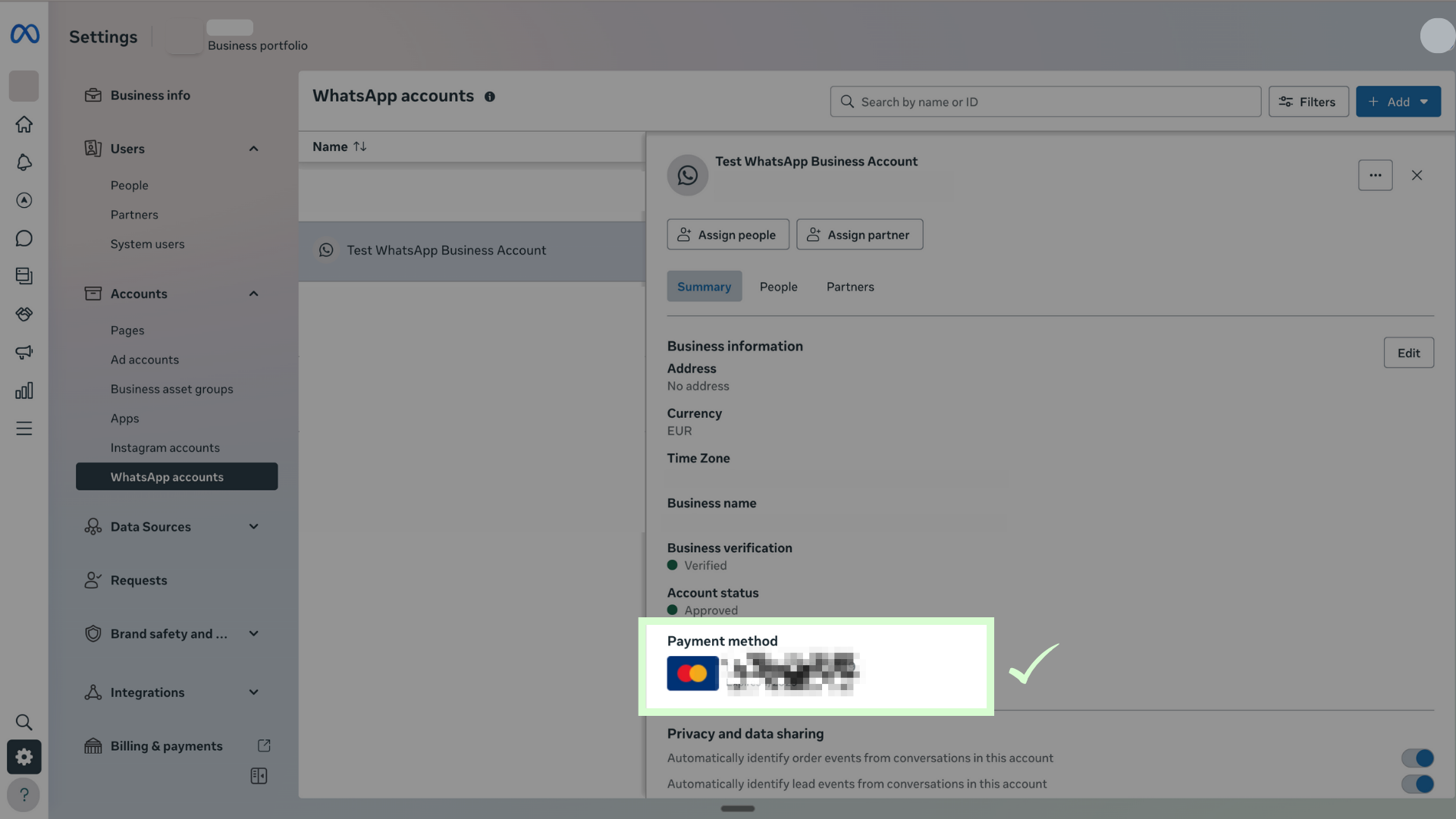Viewport: 1456px width, 819px height.
Task: Toggle automatic lead events identification
Action: coord(1417,783)
